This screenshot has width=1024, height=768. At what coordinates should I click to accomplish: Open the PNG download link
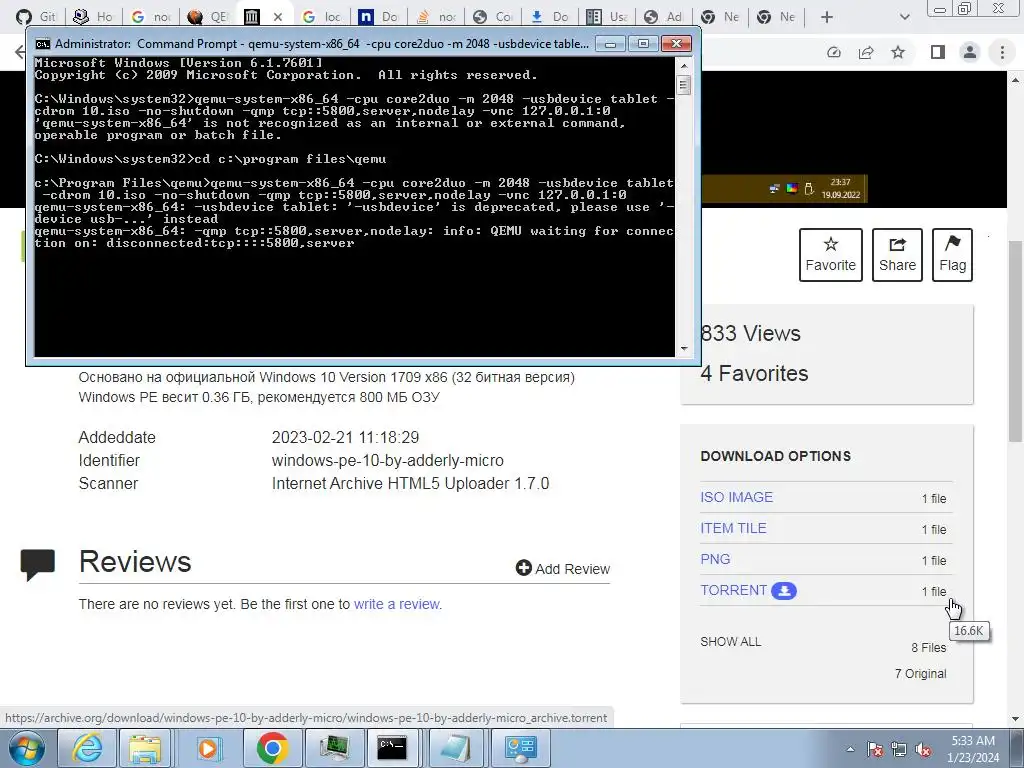click(x=715, y=559)
